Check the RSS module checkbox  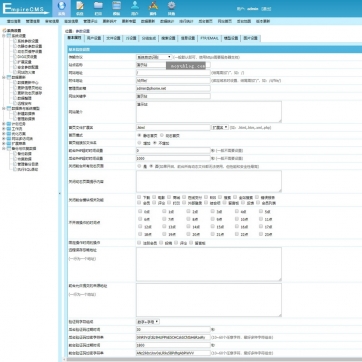(206, 197)
